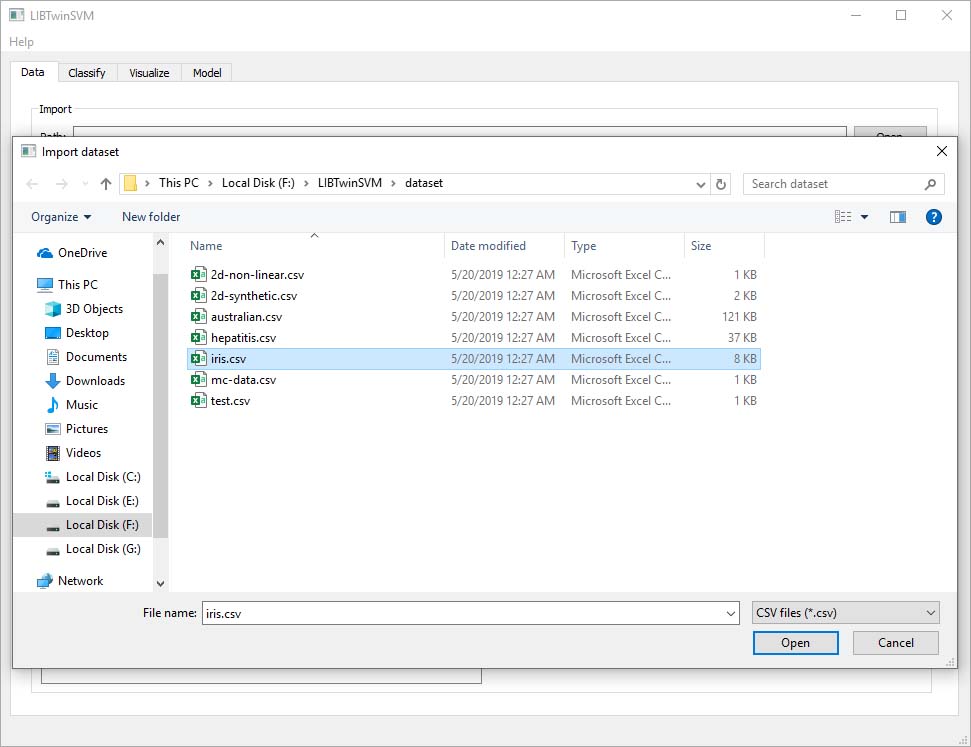Expand the address bar history dropdown

click(700, 184)
